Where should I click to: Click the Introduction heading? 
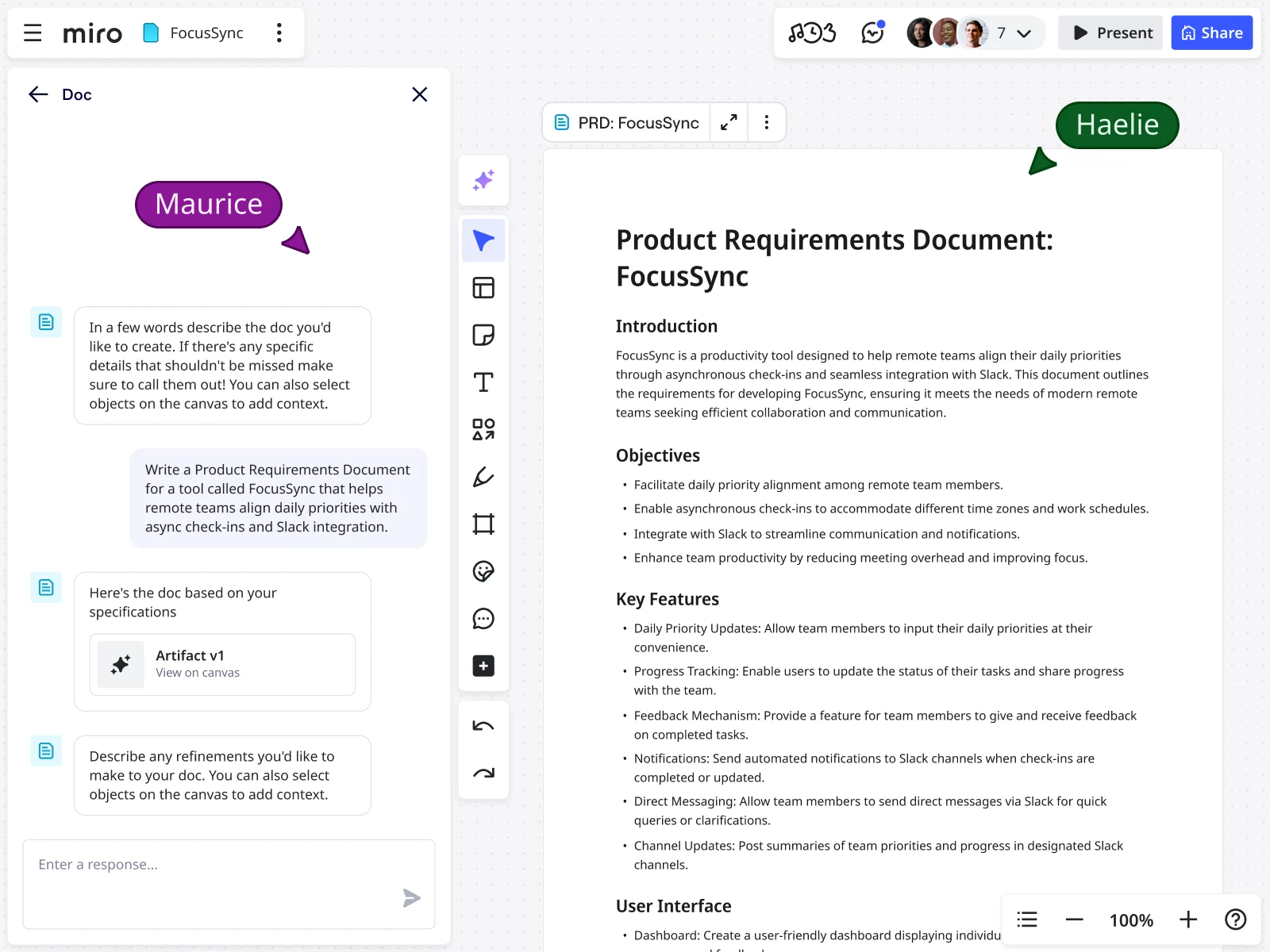(x=667, y=326)
